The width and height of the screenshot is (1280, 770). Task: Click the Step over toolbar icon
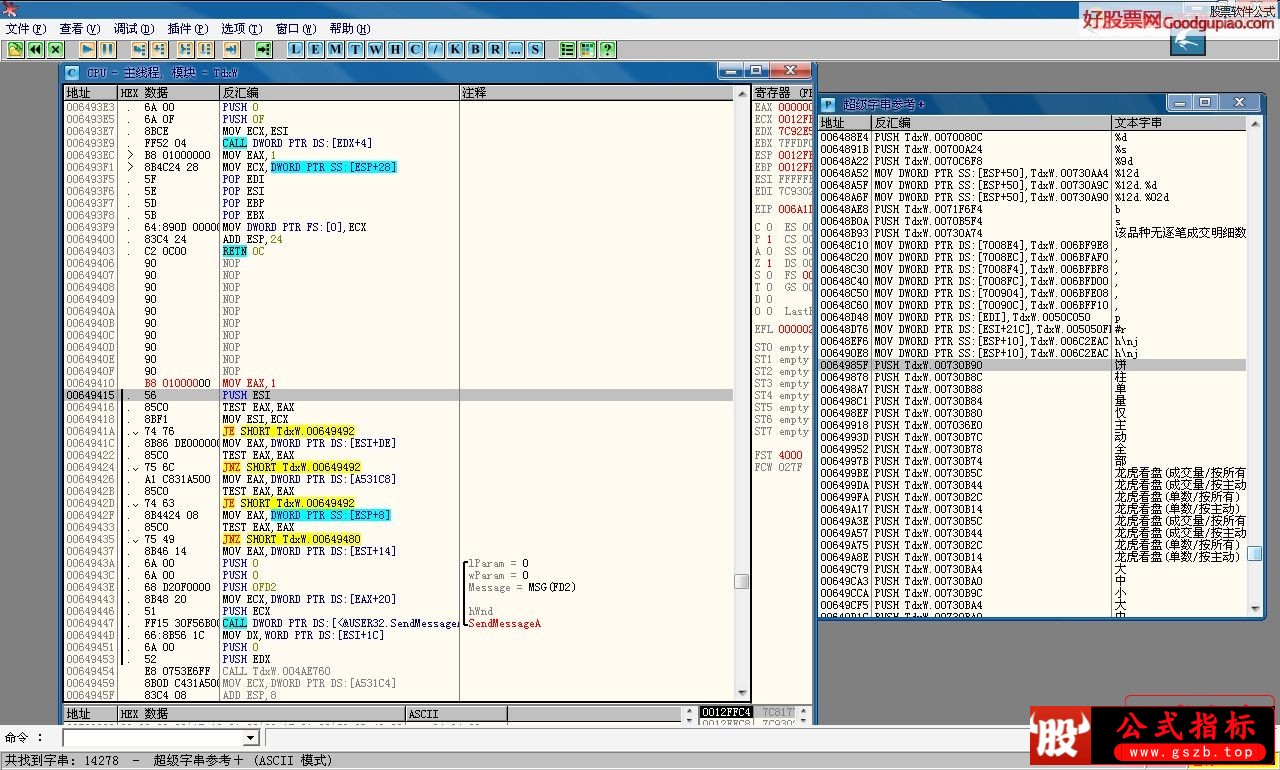click(x=158, y=49)
